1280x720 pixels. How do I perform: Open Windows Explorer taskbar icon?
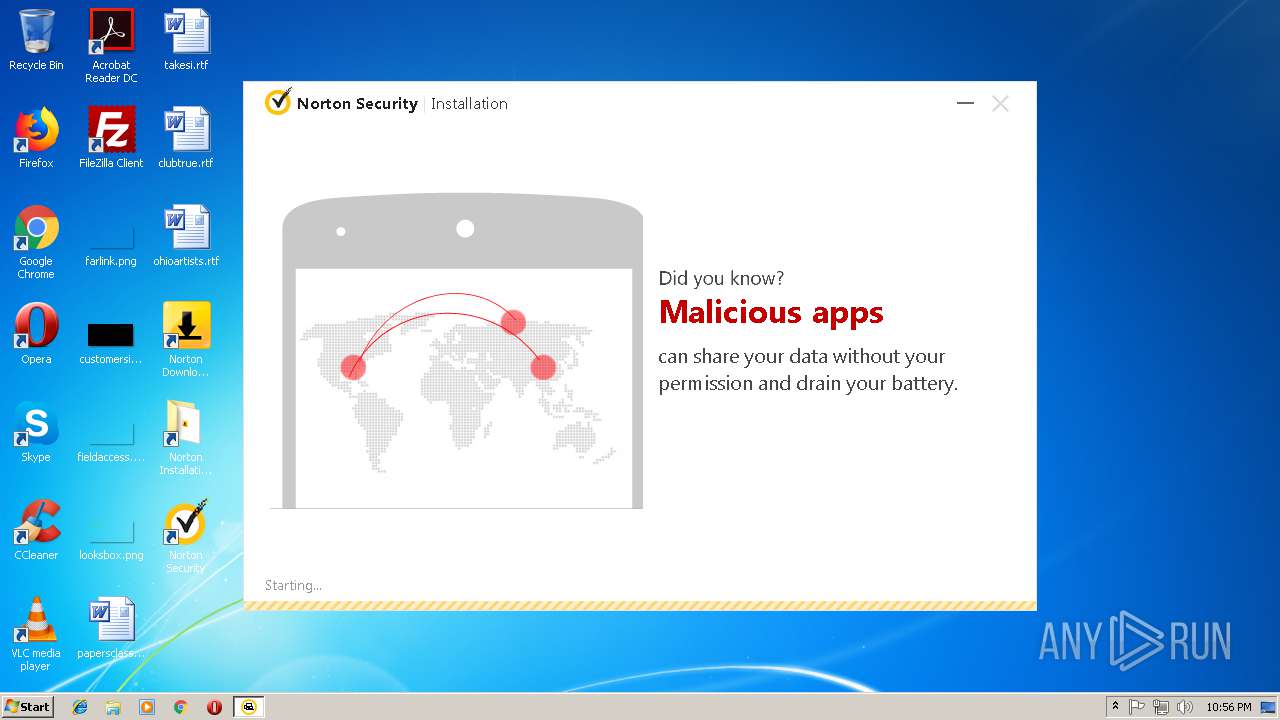113,707
